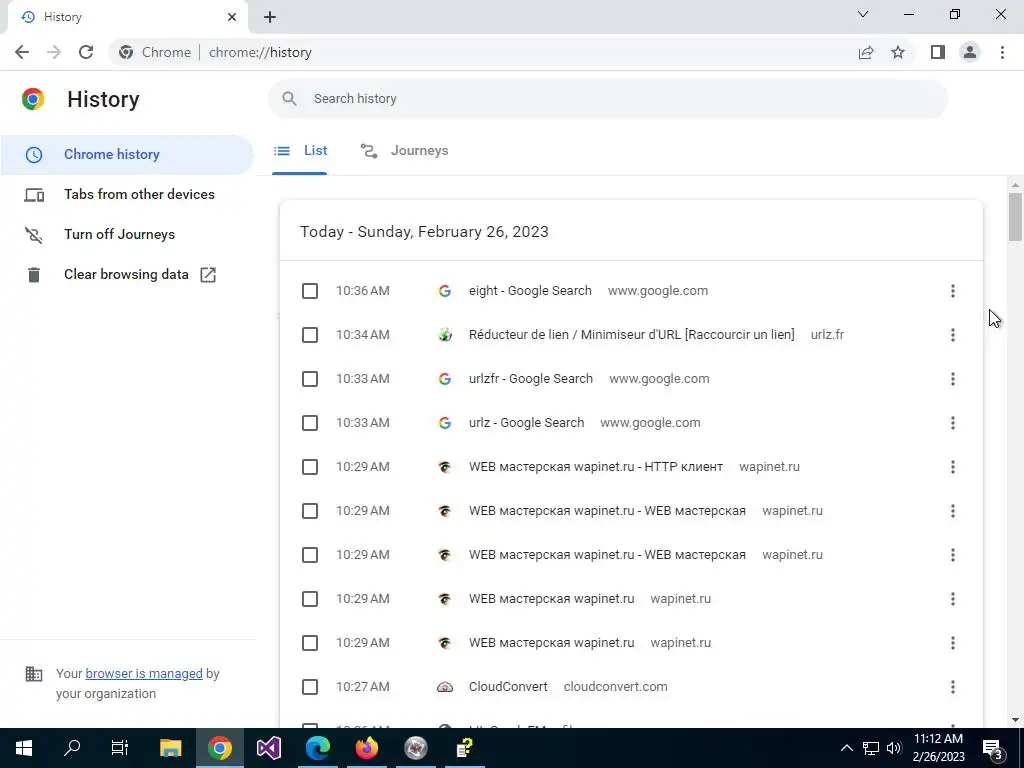1024x768 pixels.
Task: Open Firefox from taskbar
Action: click(366, 748)
